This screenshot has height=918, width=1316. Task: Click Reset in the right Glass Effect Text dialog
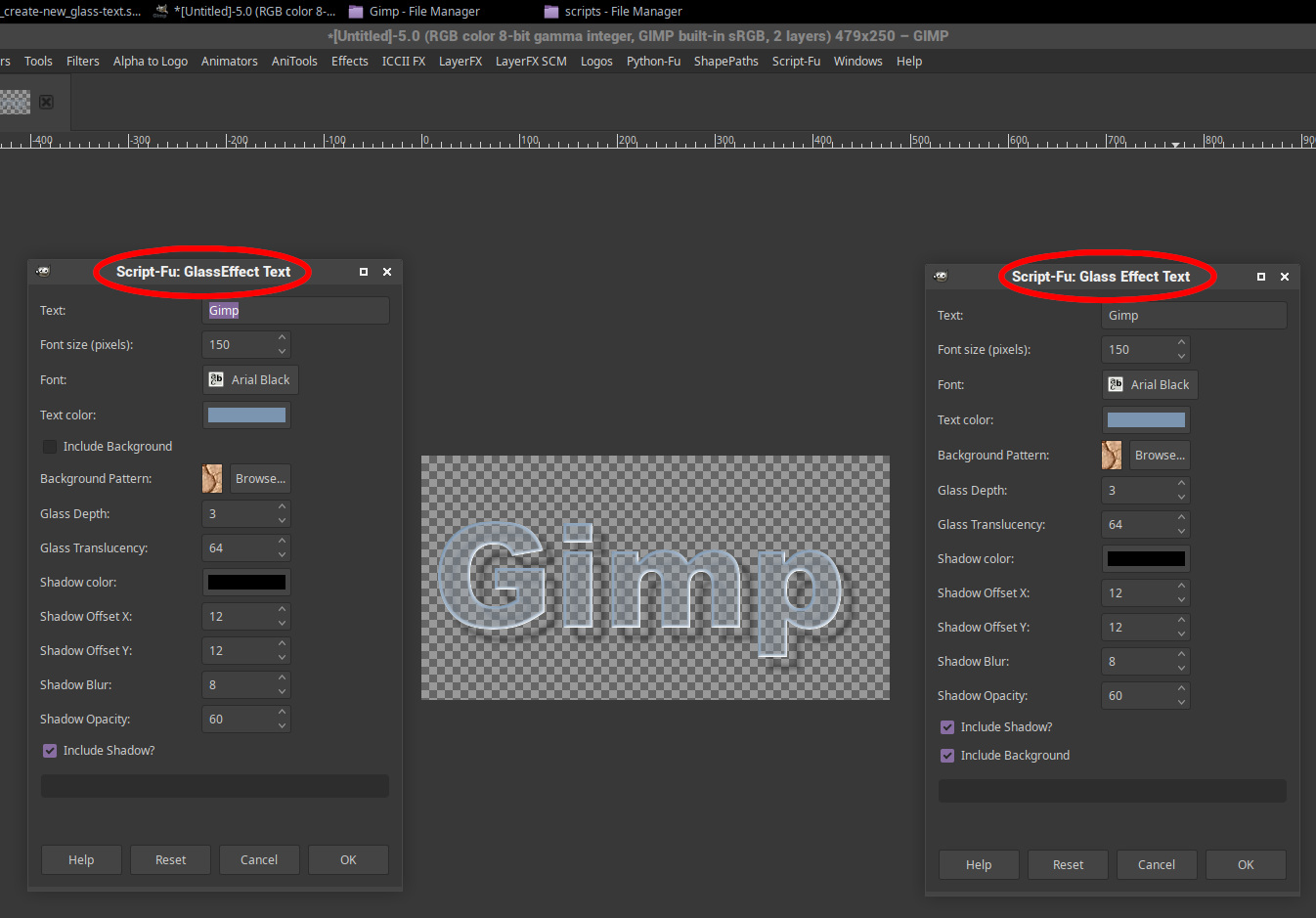[x=1068, y=865]
